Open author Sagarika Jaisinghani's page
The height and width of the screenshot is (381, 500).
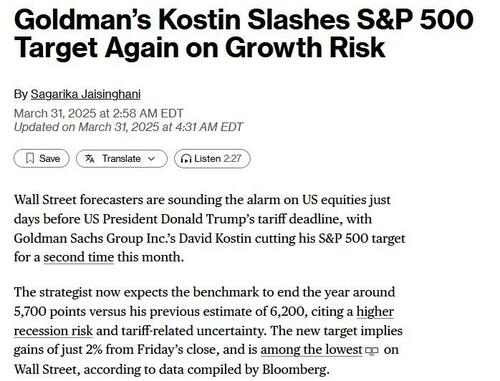[86, 94]
